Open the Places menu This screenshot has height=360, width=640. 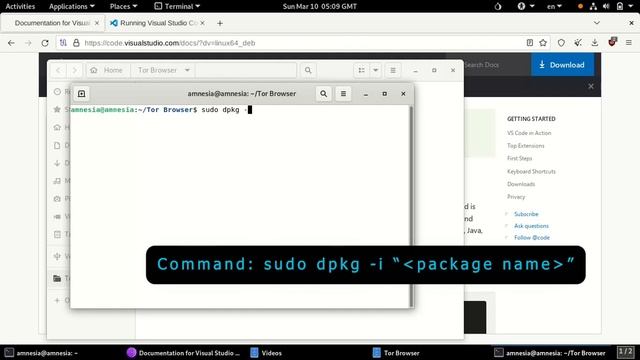pos(123,6)
